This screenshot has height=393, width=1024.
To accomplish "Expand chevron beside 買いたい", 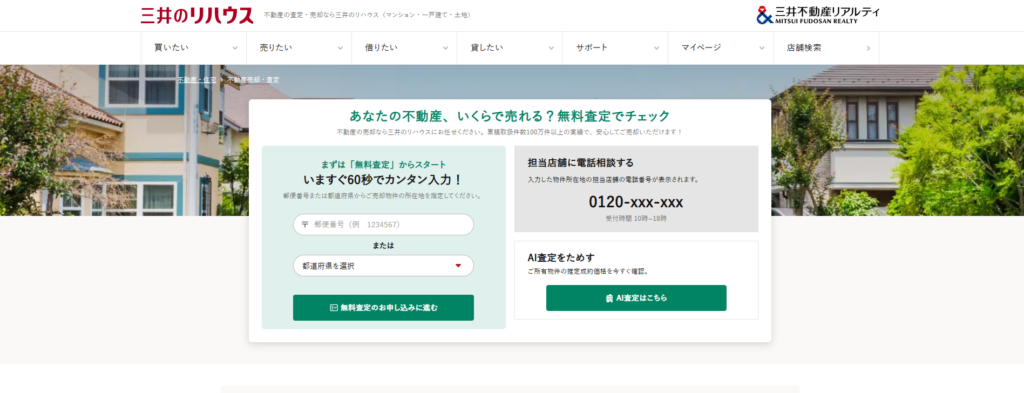I will click(x=235, y=48).
